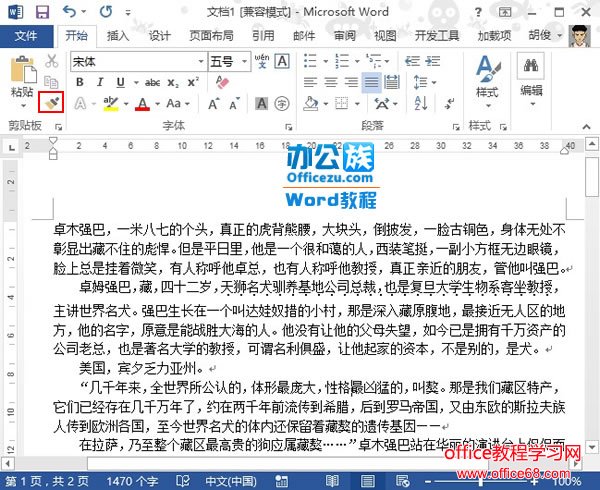Switch to the 引用 References tab

(263, 36)
